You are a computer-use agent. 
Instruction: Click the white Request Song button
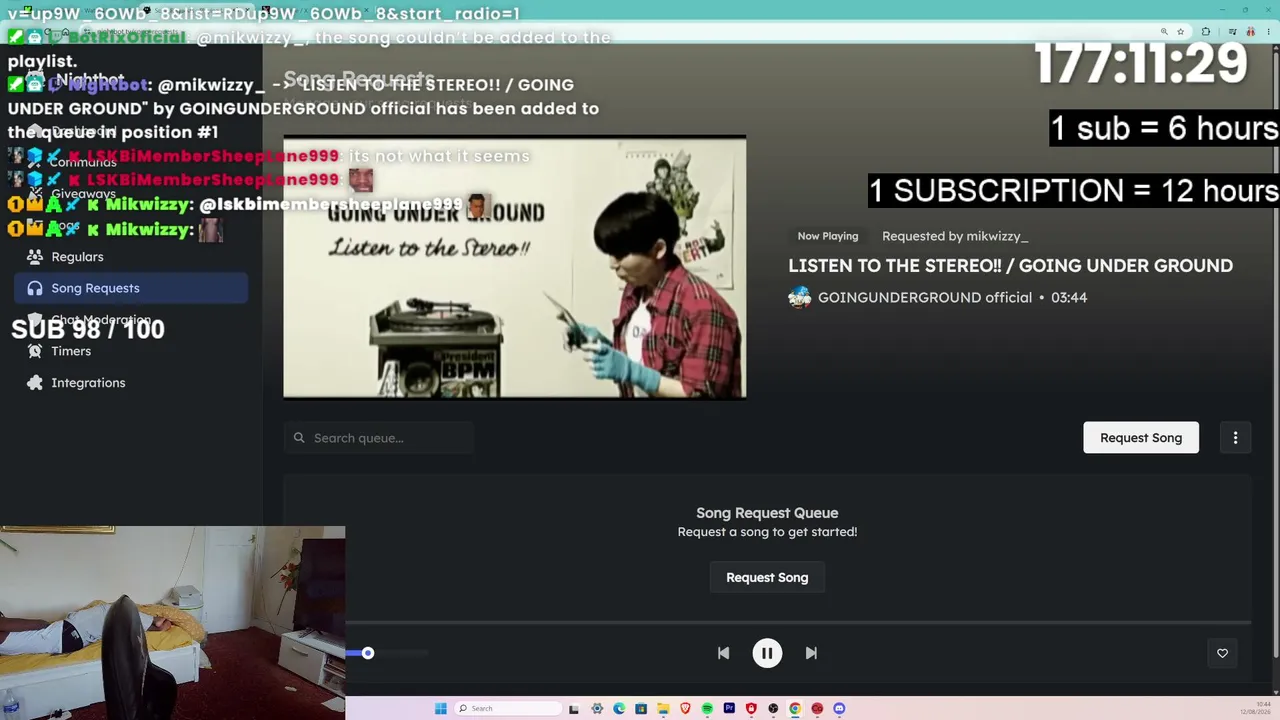[1141, 438]
